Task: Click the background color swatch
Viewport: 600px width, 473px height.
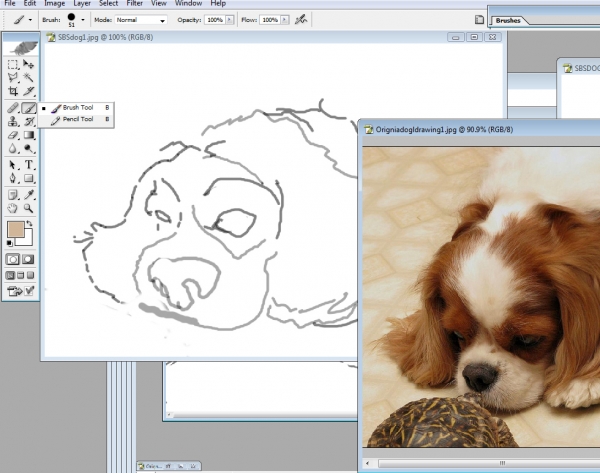Action: pyautogui.click(x=27, y=240)
